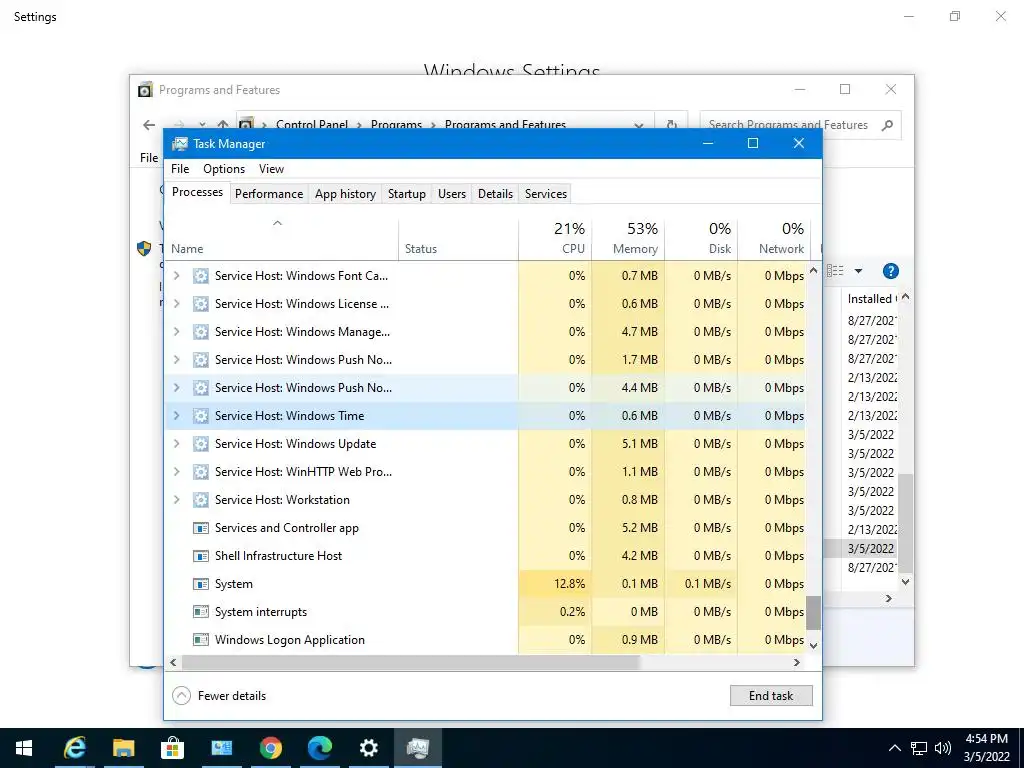Open Google Chrome from the taskbar
The width and height of the screenshot is (1024, 768).
click(270, 748)
